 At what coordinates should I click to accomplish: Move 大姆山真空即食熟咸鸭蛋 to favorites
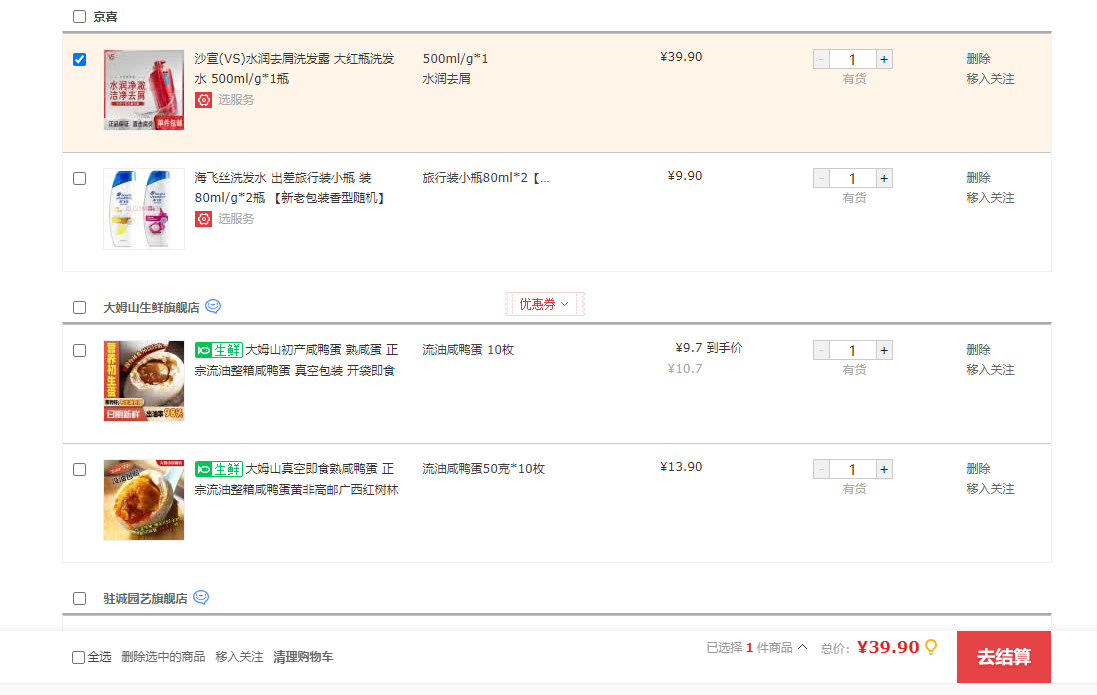point(990,489)
